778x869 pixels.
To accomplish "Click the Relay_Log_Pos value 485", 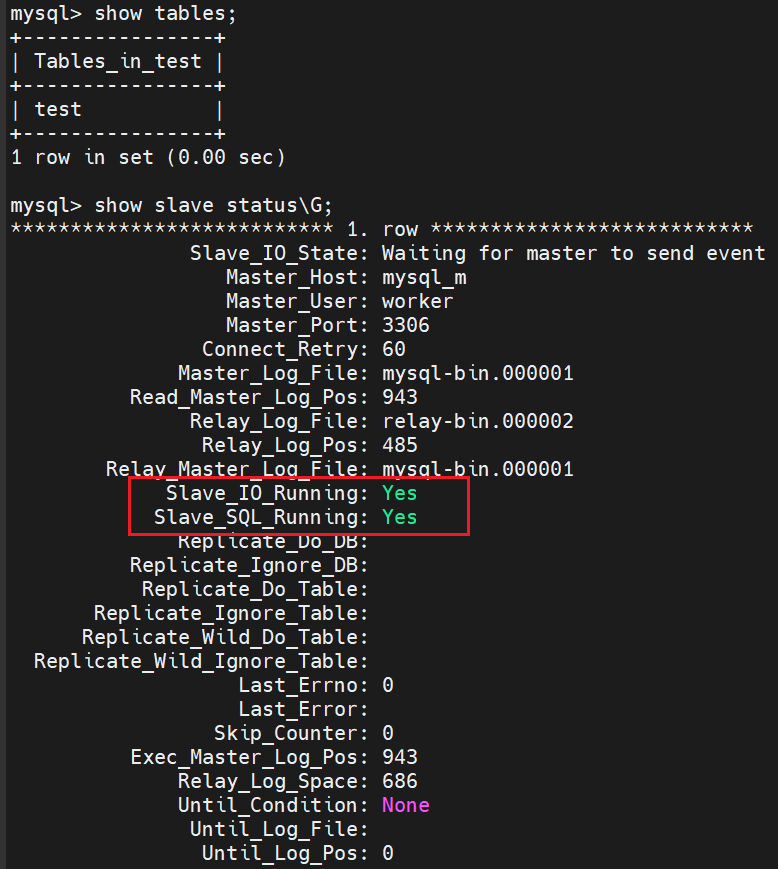I will point(400,445).
